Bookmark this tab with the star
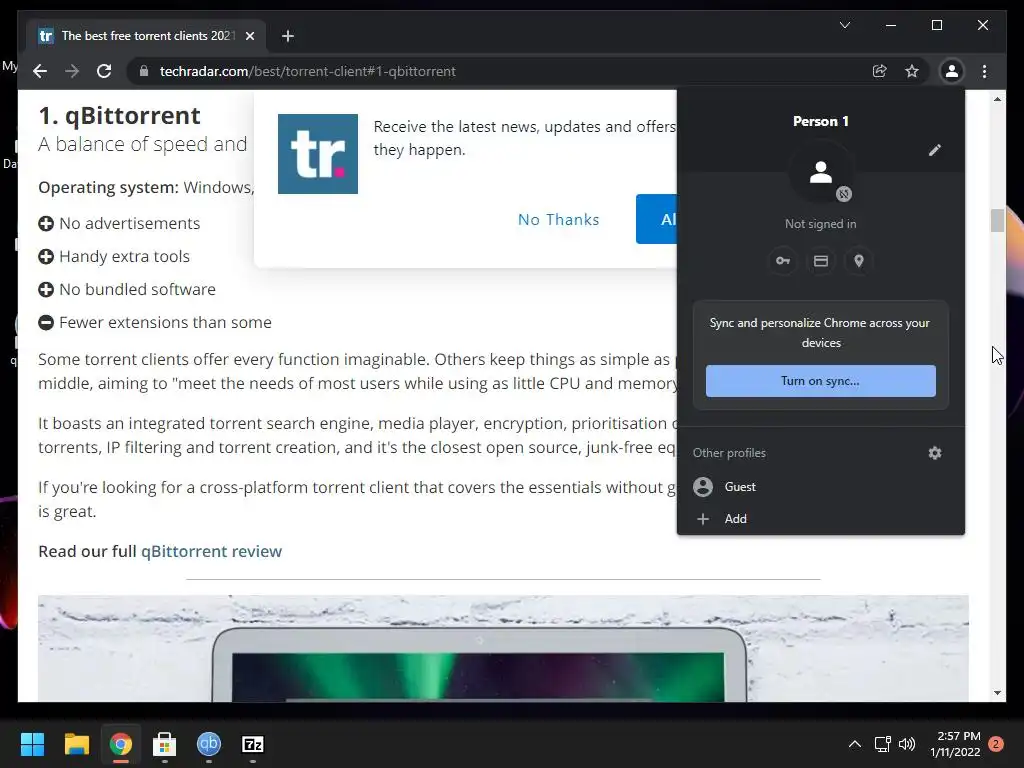This screenshot has height=768, width=1024. [912, 71]
